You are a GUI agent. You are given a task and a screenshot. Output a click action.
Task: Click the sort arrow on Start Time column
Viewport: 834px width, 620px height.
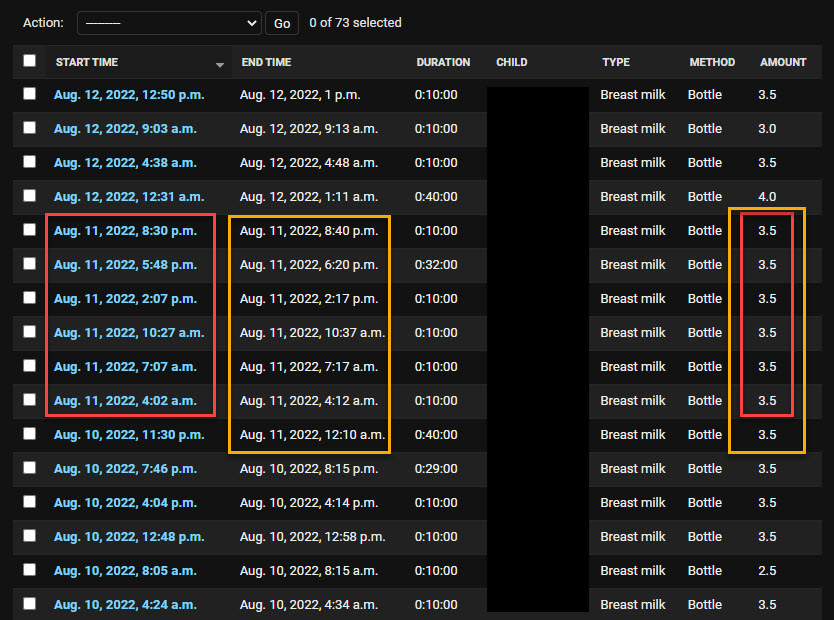coord(220,62)
